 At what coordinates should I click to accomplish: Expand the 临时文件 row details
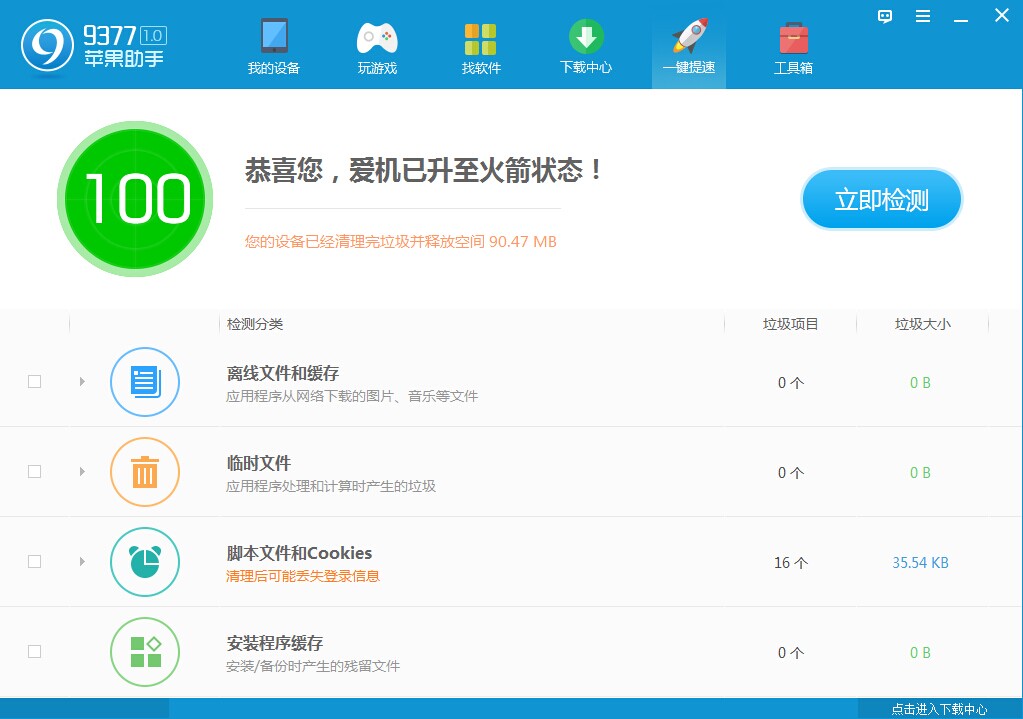point(82,472)
